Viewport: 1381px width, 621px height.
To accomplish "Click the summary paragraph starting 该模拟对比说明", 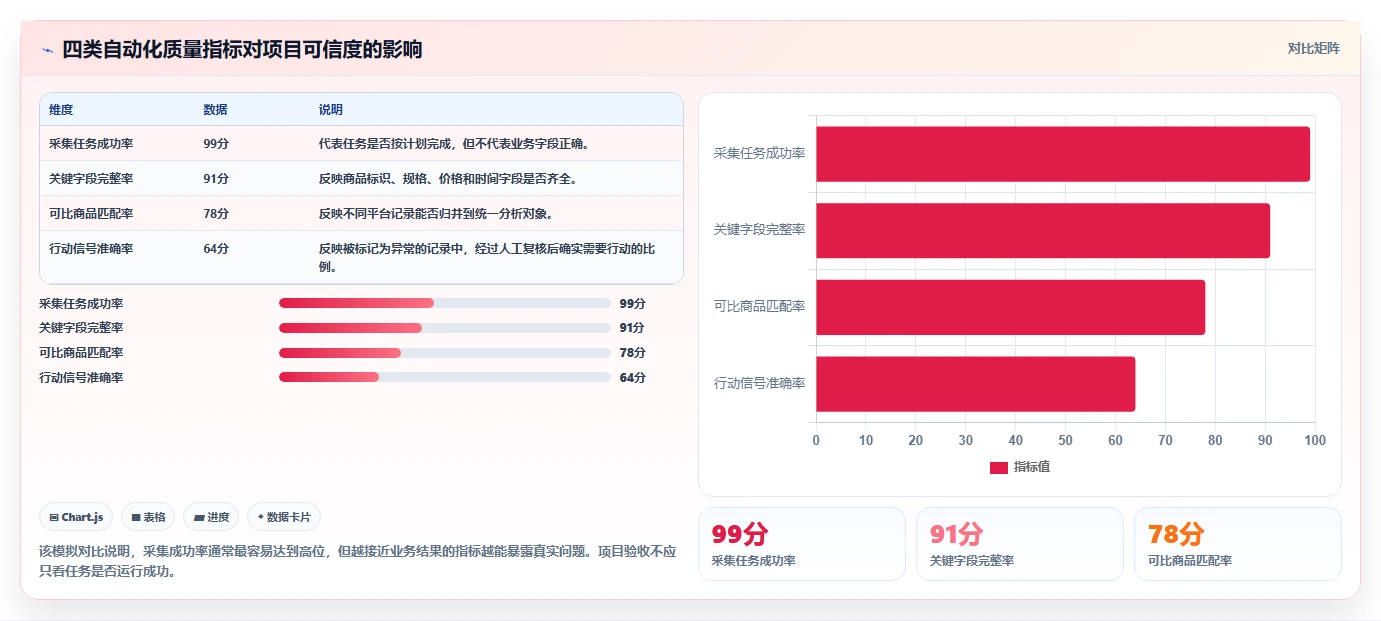I will click(358, 562).
